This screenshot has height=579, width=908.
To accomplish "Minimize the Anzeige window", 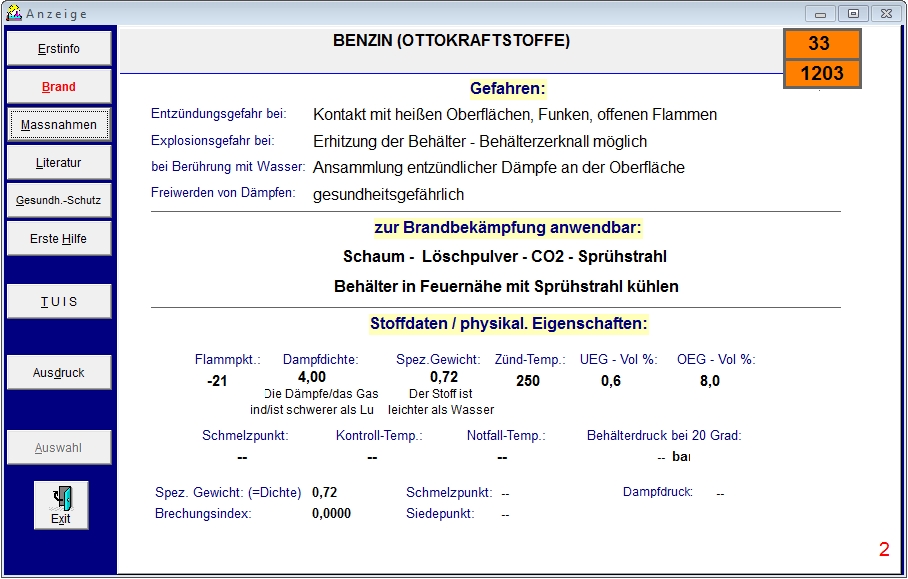I will [x=820, y=14].
